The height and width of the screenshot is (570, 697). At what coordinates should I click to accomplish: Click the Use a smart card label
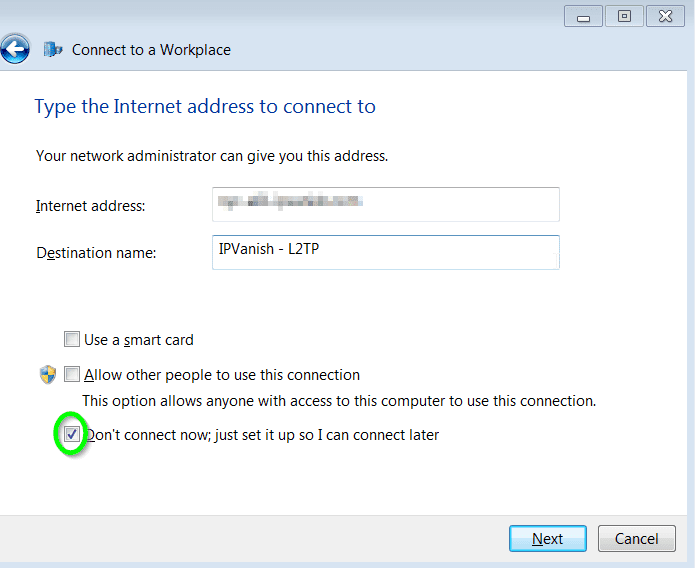(x=139, y=340)
